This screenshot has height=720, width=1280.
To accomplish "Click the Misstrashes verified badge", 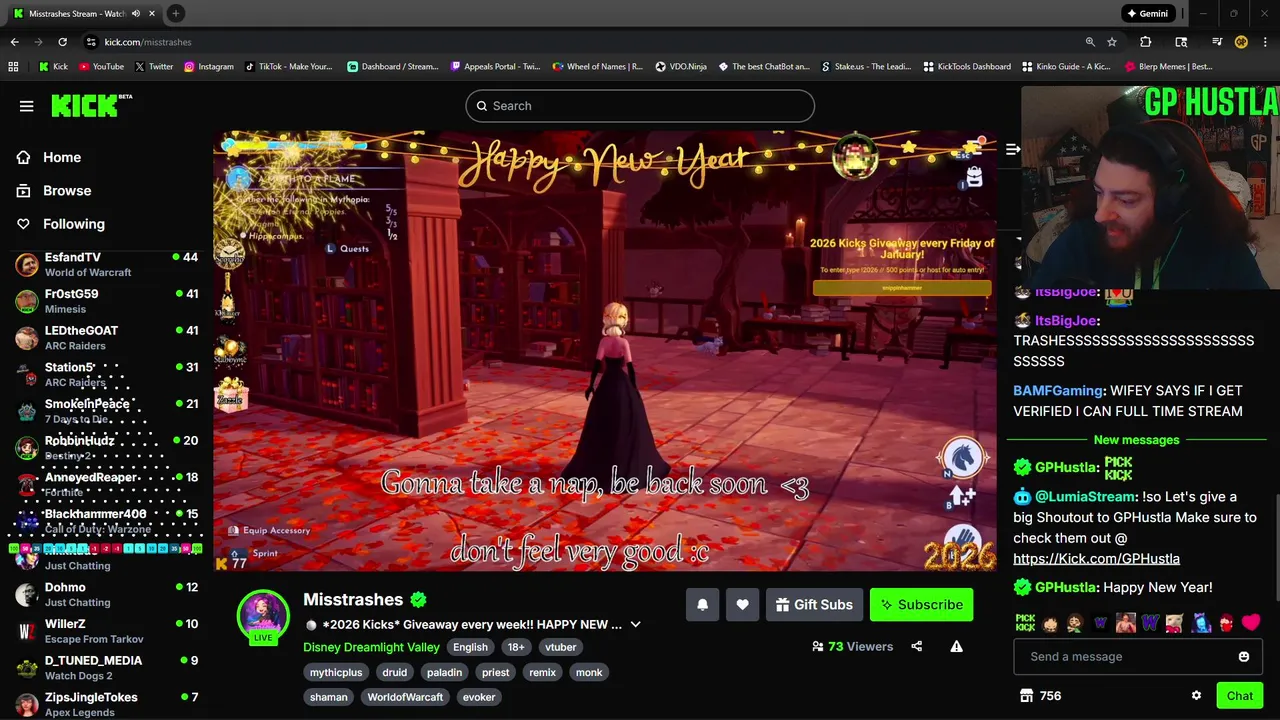I will click(419, 600).
